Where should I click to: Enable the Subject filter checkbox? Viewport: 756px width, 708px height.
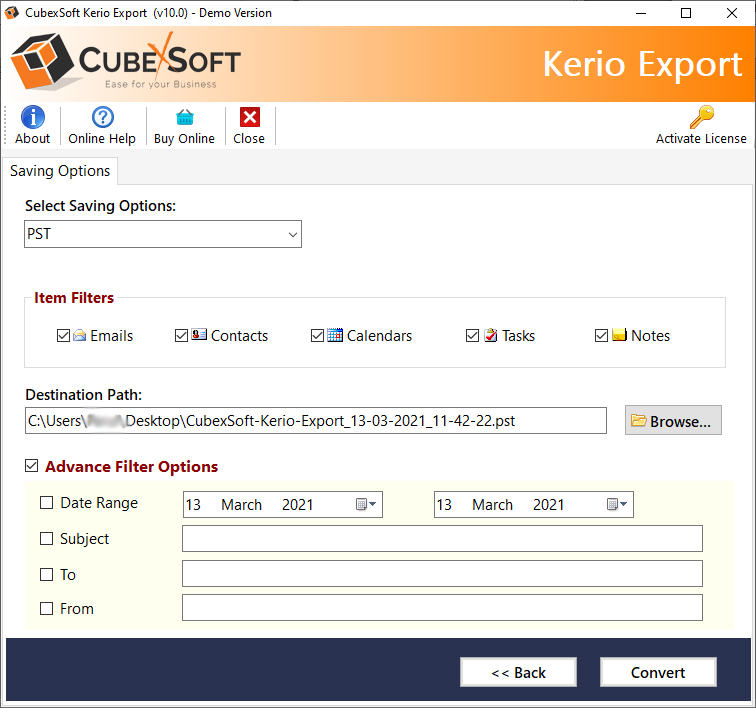46,538
